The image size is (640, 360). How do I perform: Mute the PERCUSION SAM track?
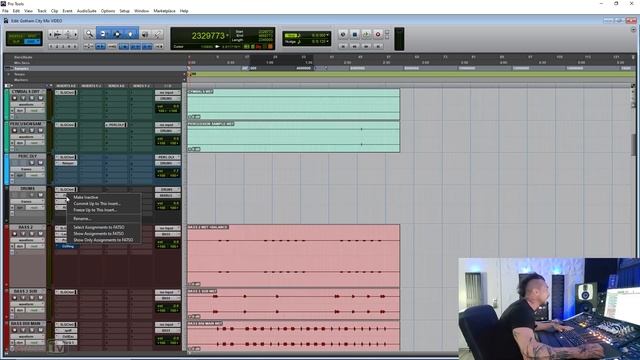pos(40,131)
